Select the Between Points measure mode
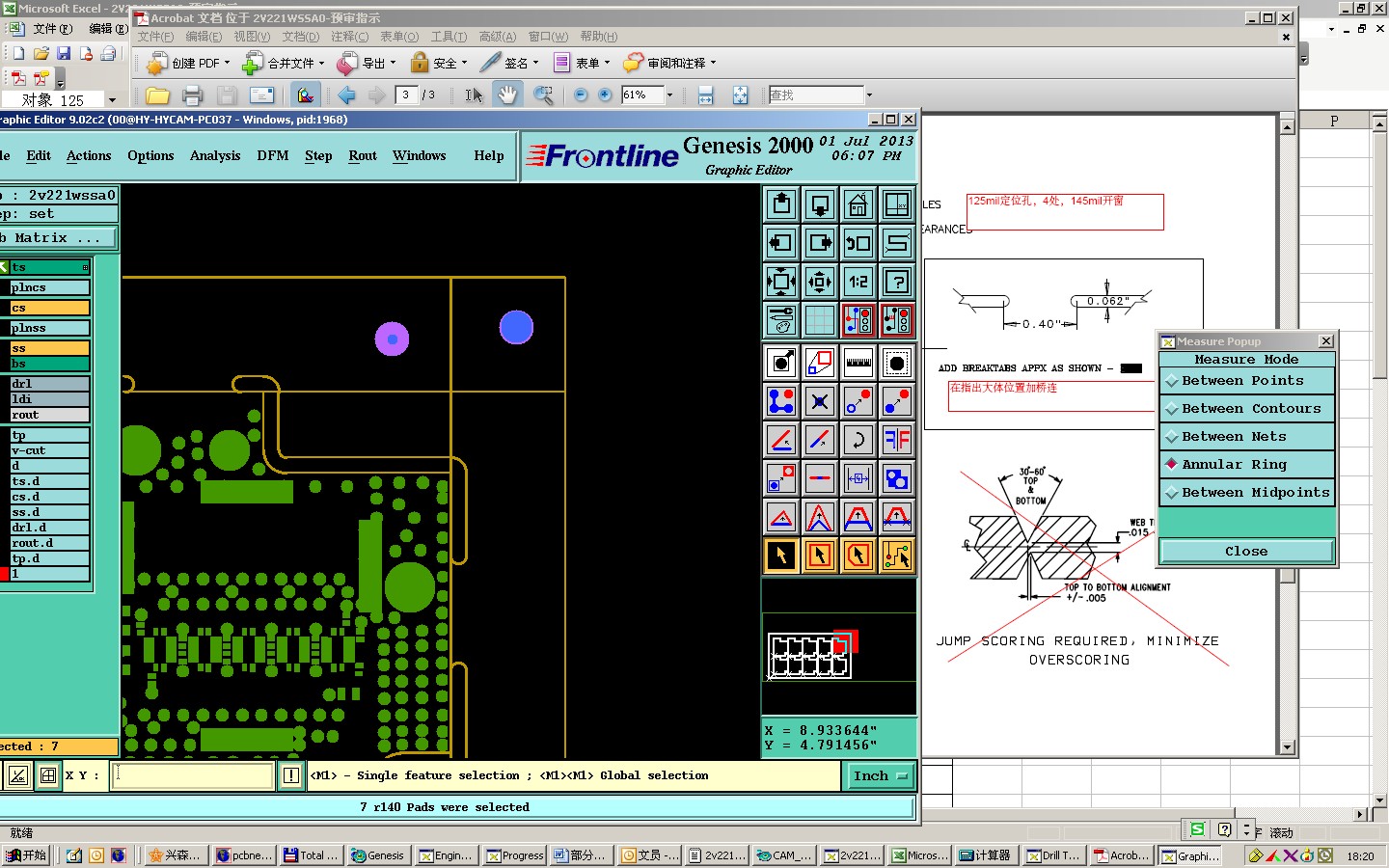 pos(1247,381)
